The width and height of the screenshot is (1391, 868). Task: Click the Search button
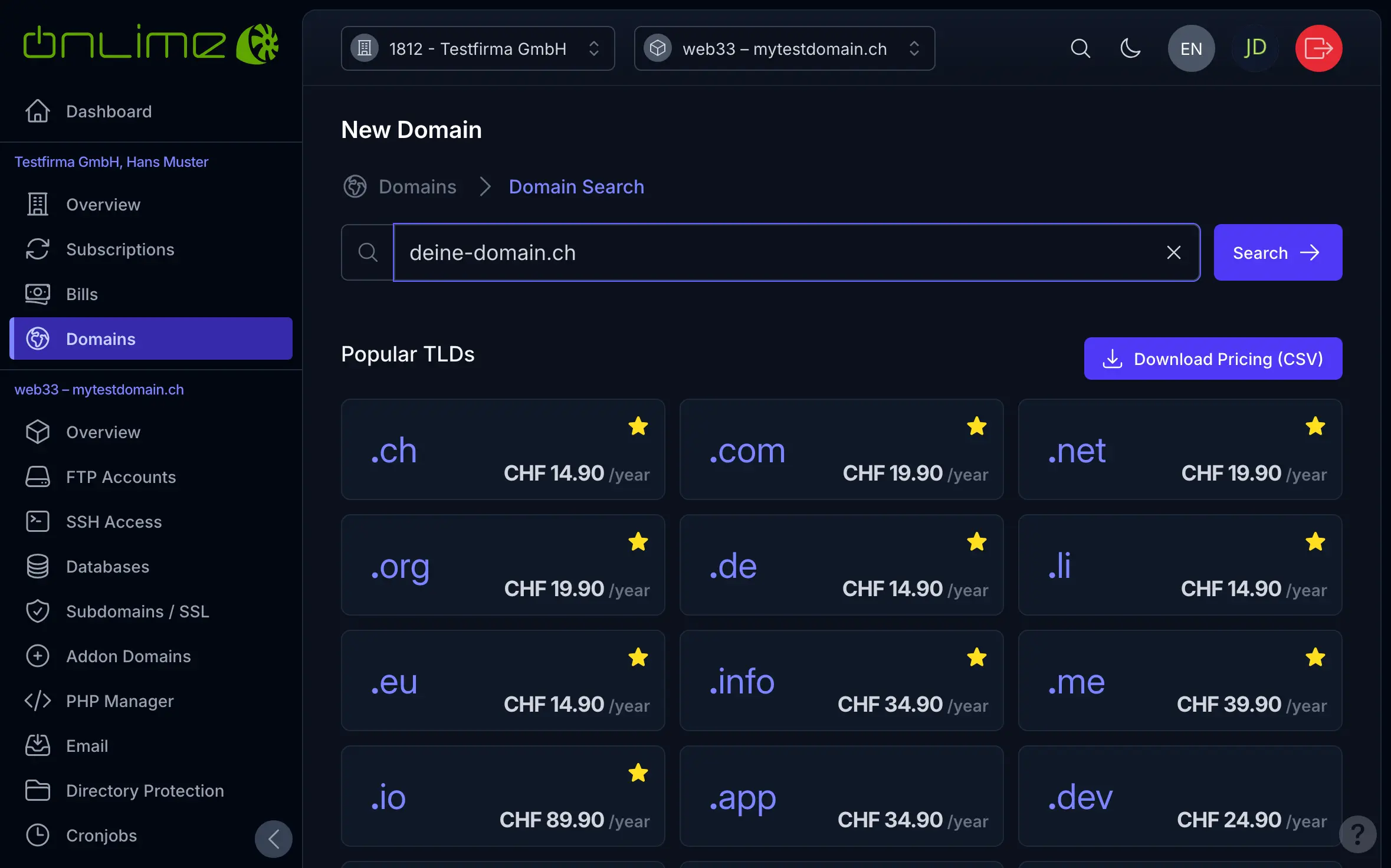click(1277, 253)
